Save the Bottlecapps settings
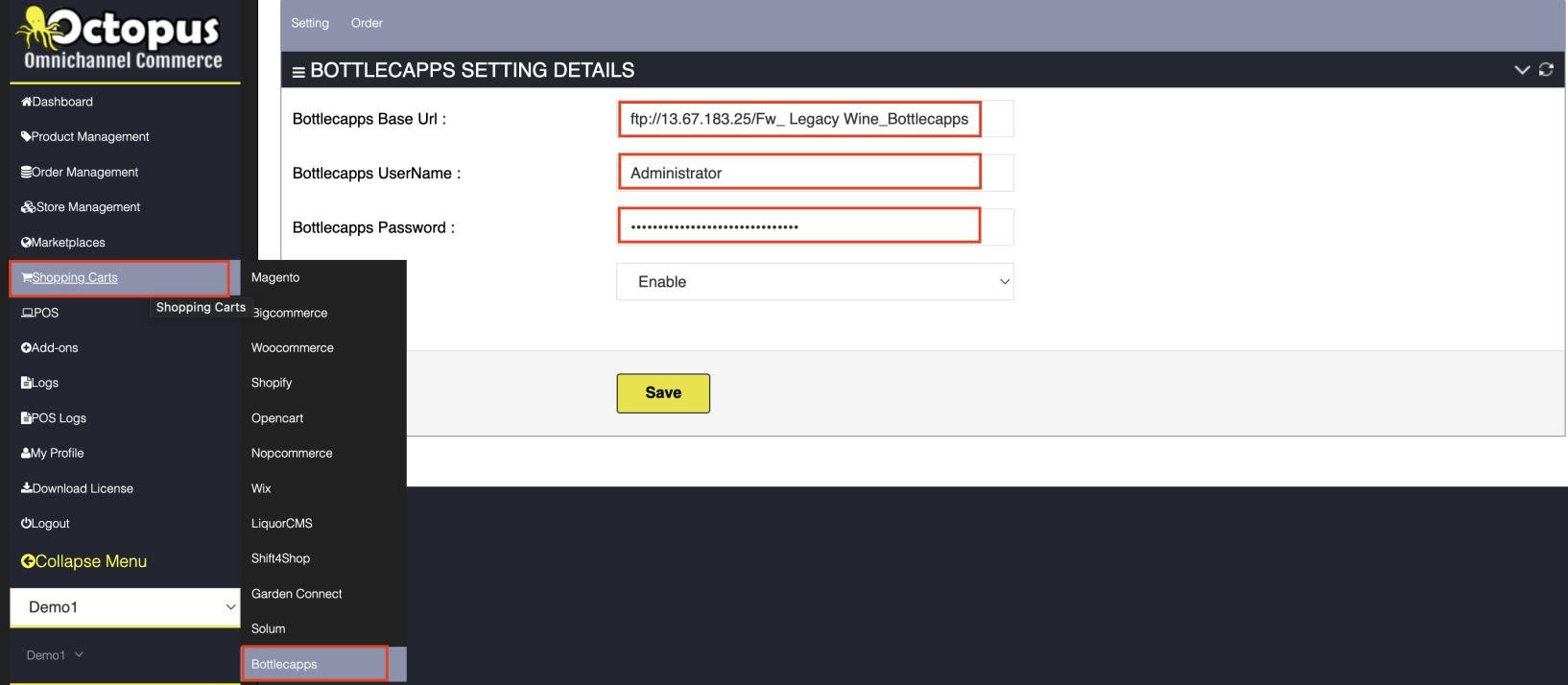 pos(663,393)
